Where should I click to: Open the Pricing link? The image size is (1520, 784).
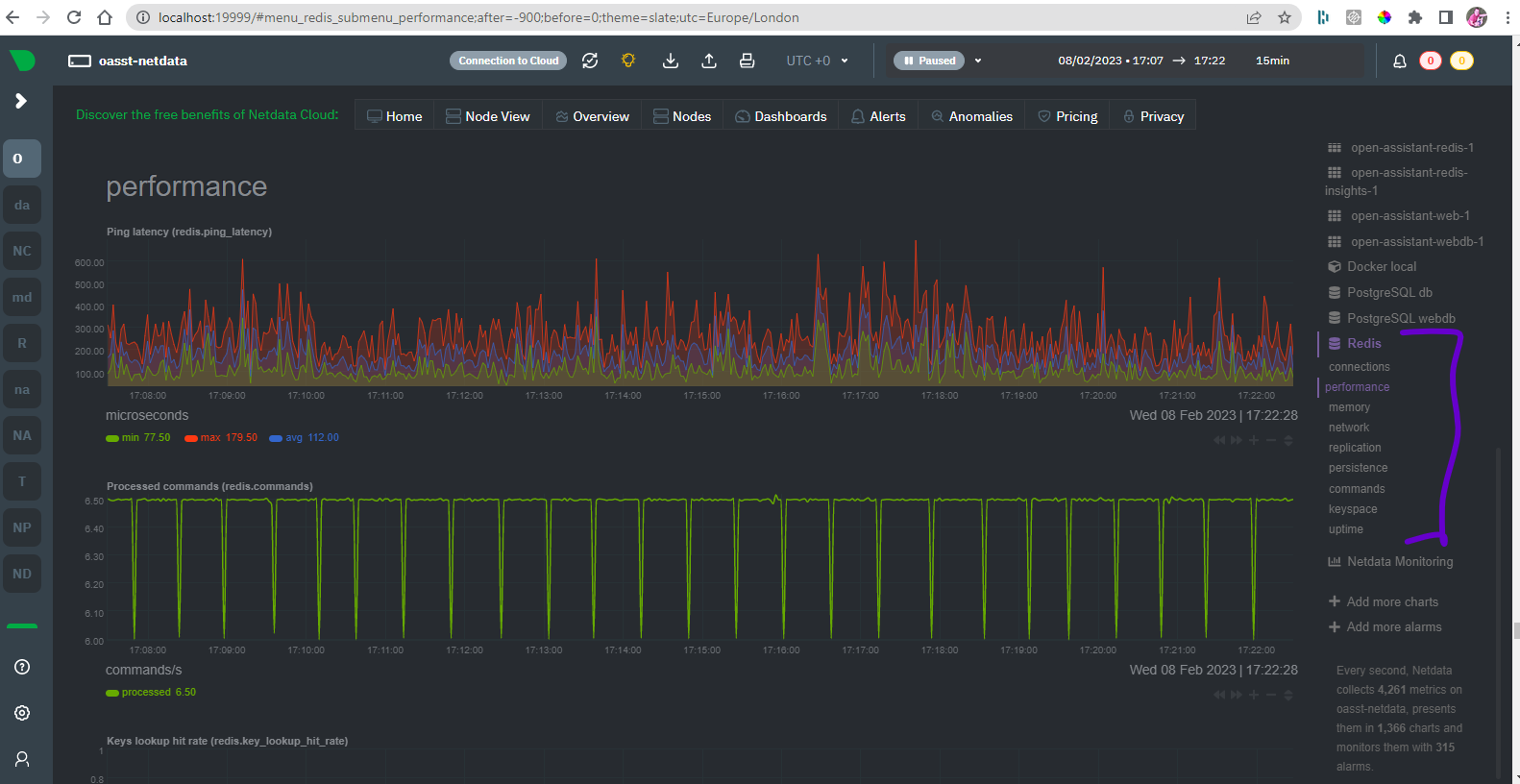(x=1067, y=116)
